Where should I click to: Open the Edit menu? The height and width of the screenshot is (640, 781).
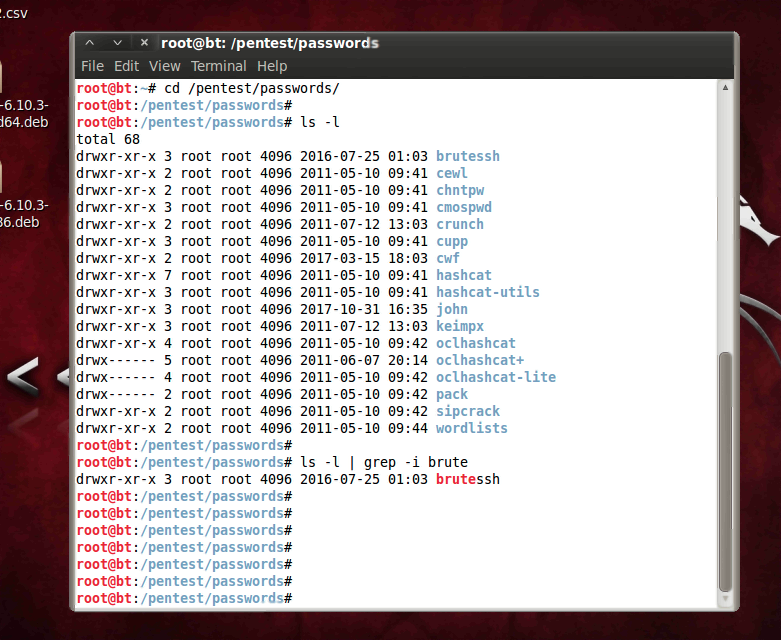tap(126, 66)
